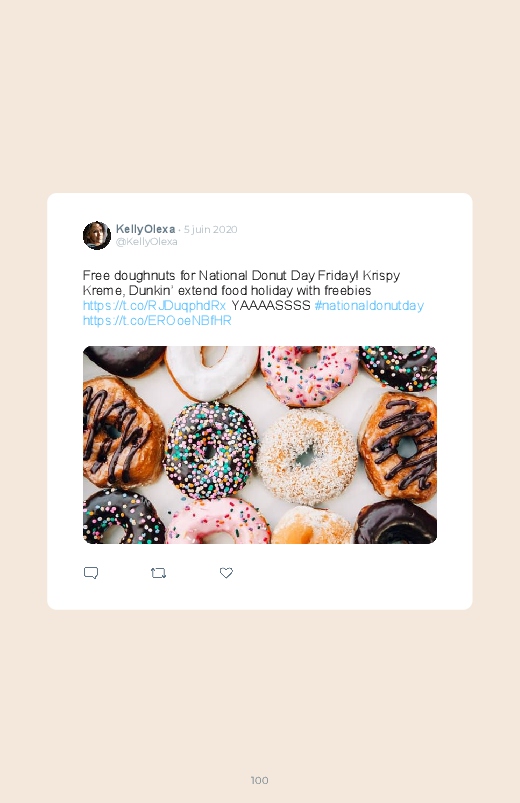Open the t.co/EROoeNBfHR link

click(x=157, y=321)
